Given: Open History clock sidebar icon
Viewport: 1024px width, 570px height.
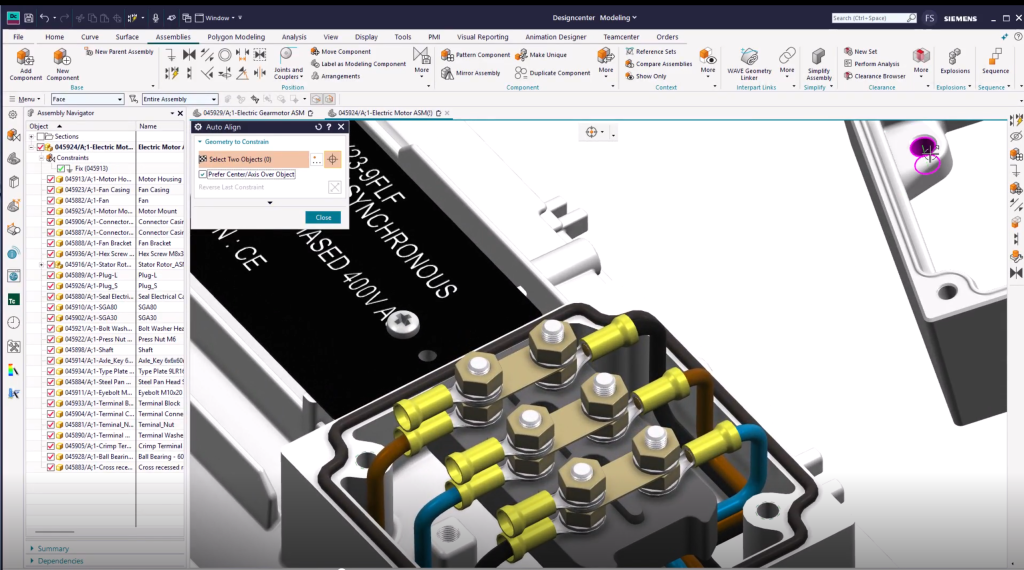Looking at the screenshot, I should click(x=13, y=323).
